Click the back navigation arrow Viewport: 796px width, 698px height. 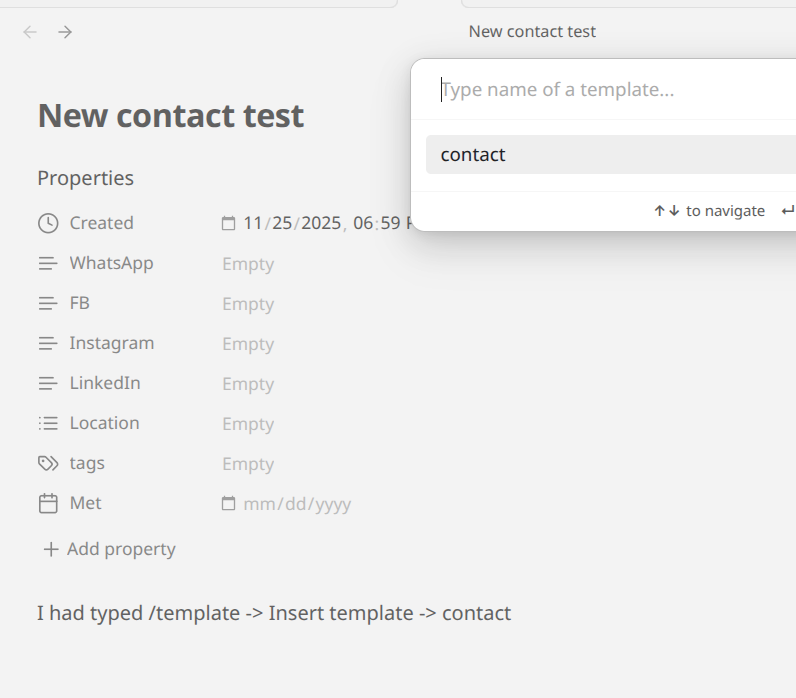(30, 32)
